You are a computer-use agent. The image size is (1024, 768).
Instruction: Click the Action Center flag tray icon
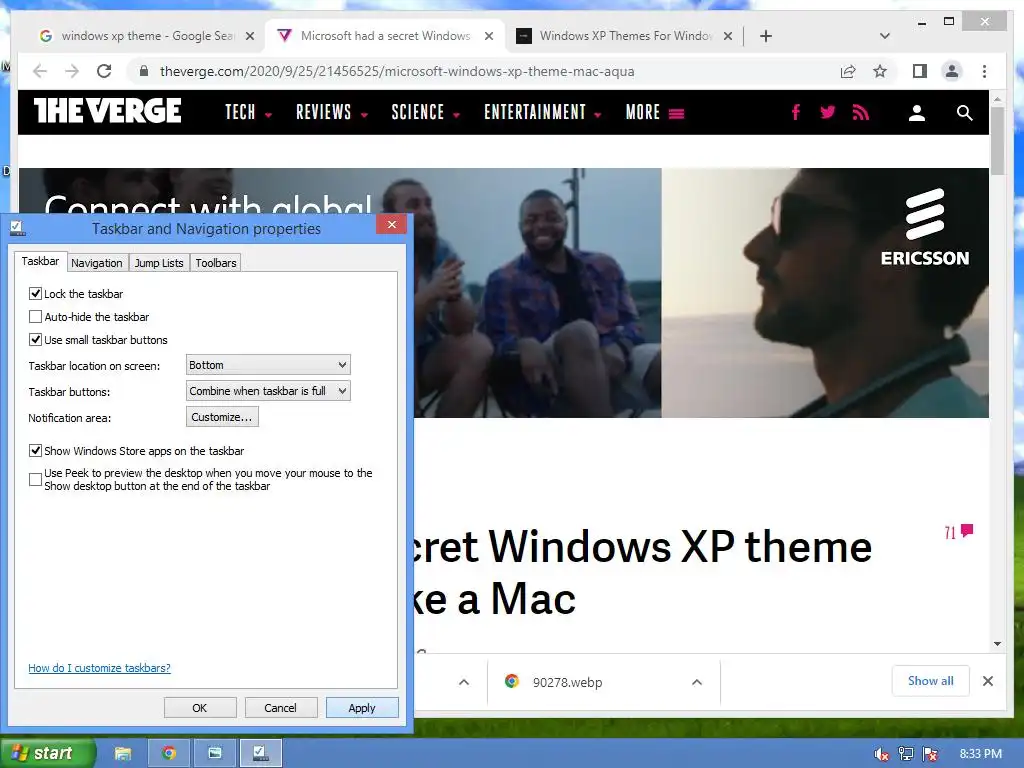[931, 754]
